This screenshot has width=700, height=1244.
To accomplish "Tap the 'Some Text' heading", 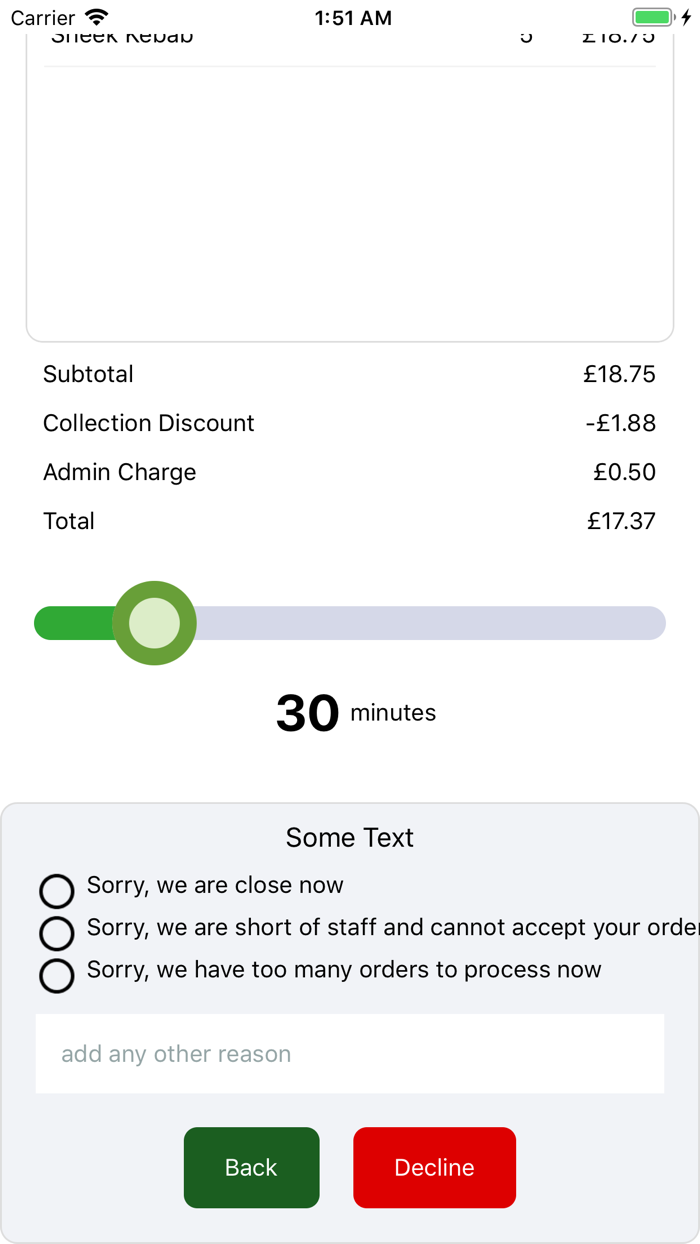I will [350, 837].
